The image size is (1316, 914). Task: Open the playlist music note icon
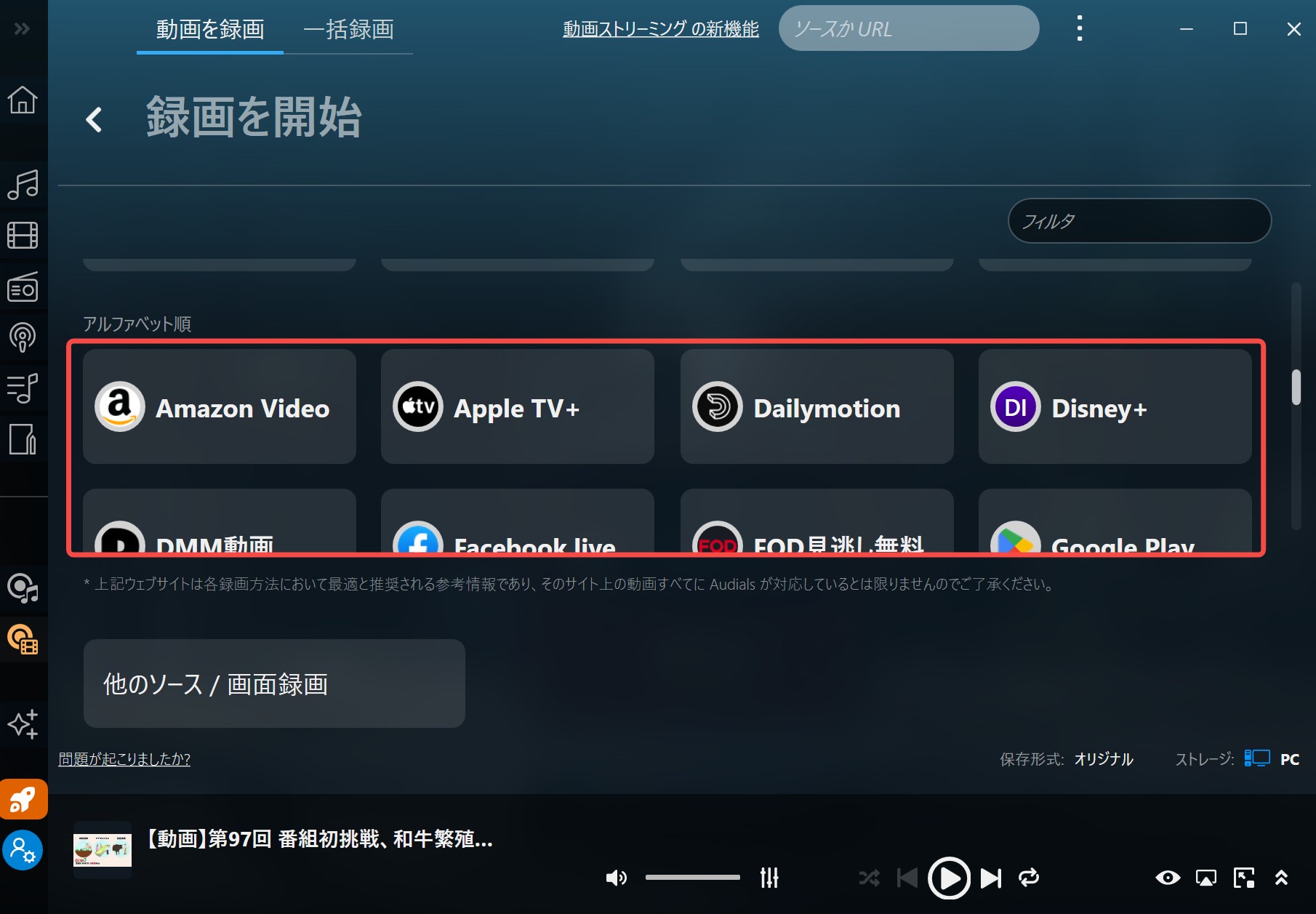(x=23, y=388)
